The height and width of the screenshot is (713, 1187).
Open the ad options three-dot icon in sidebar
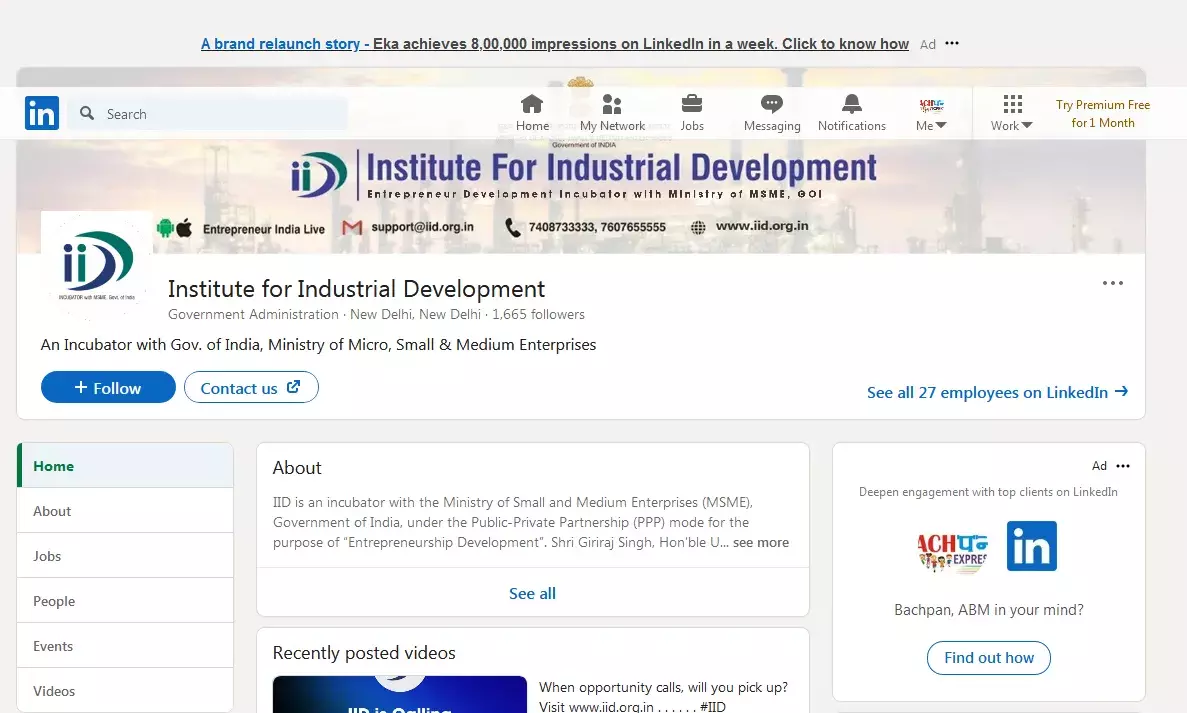[1123, 466]
